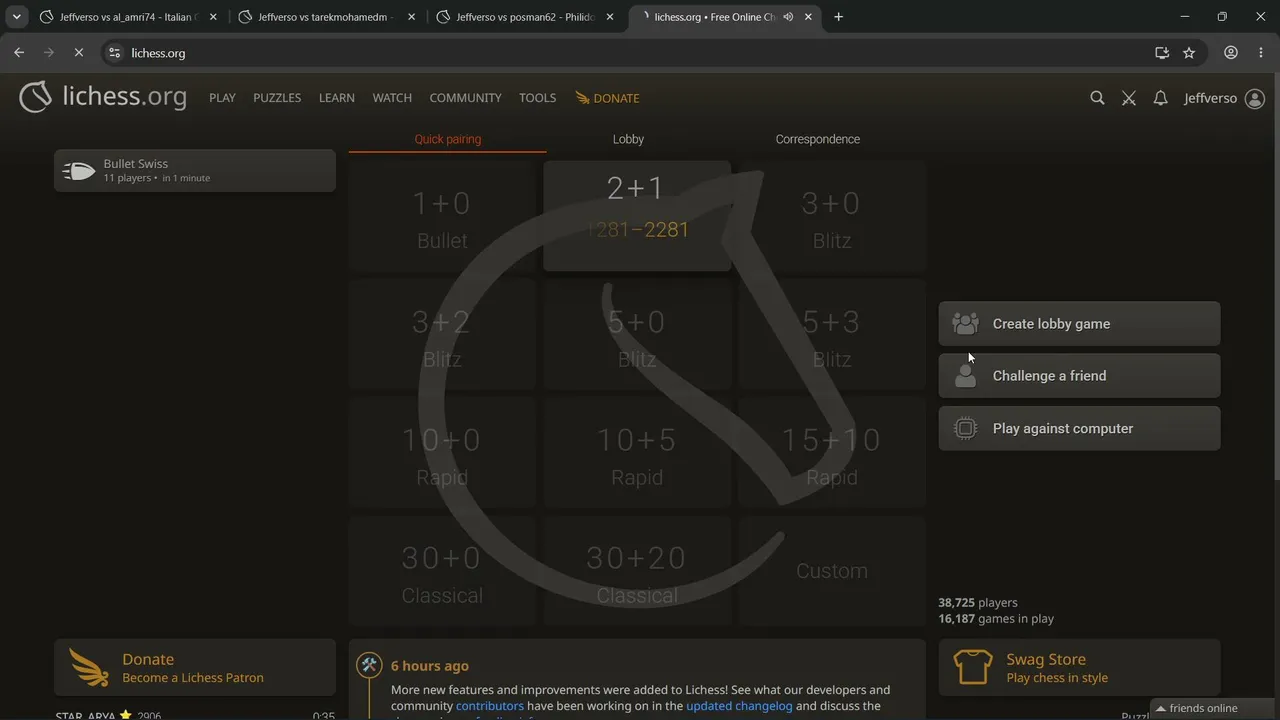Select 15+10 Rapid pairing

pyautogui.click(x=832, y=452)
